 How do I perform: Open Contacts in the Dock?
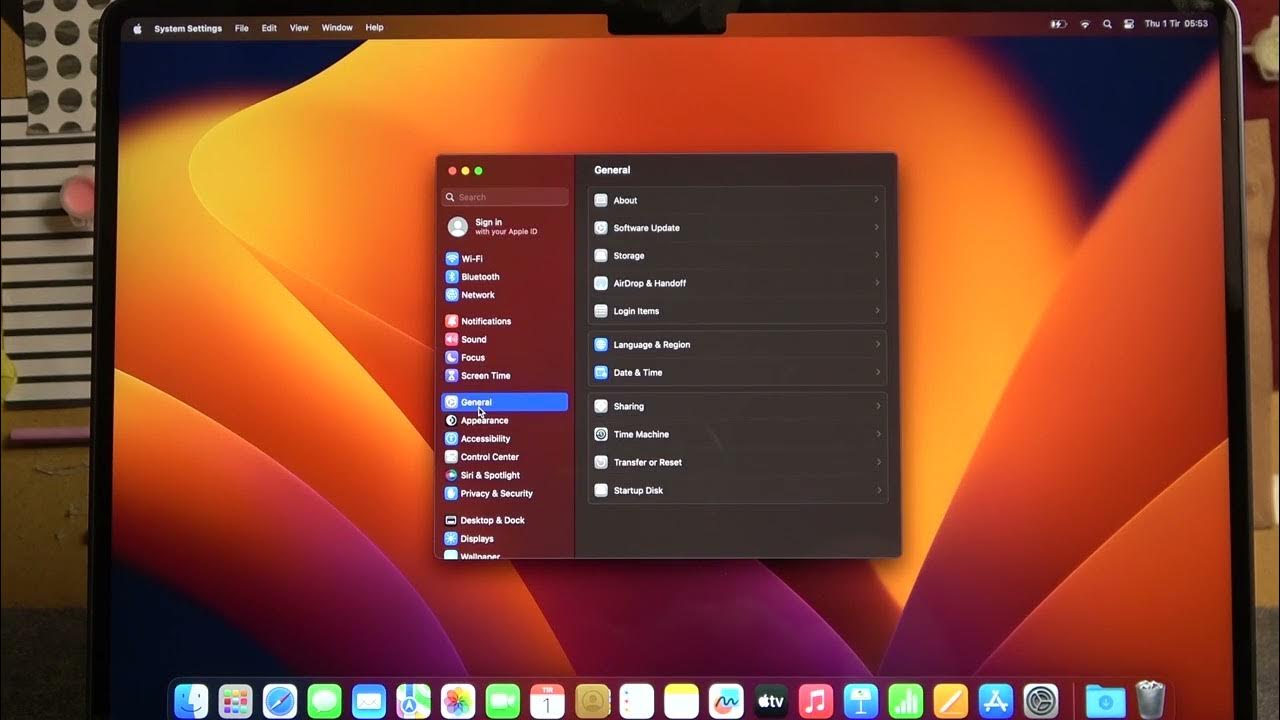pos(593,701)
